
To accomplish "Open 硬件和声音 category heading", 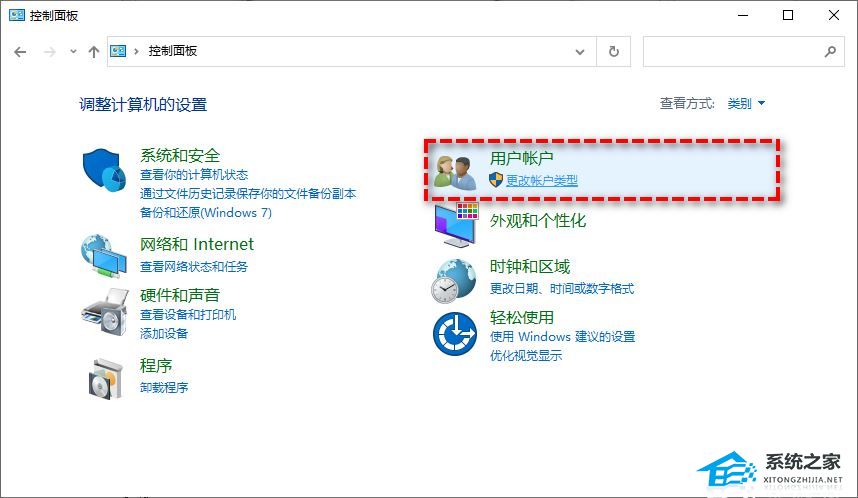I will click(180, 296).
